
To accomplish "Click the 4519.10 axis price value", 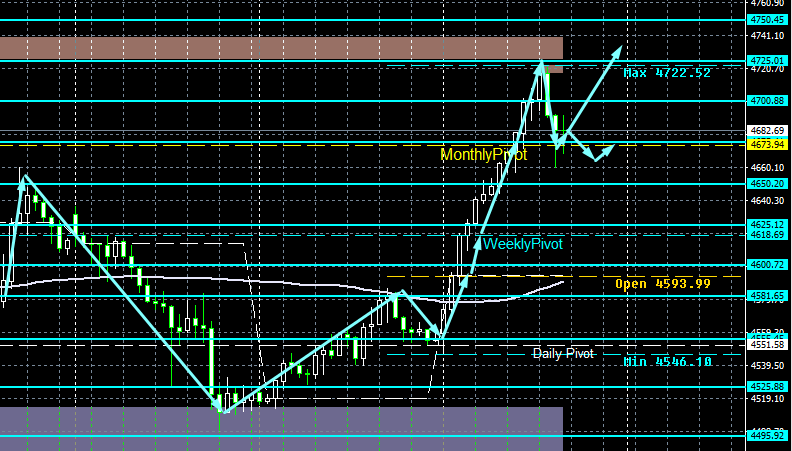I will (767, 398).
